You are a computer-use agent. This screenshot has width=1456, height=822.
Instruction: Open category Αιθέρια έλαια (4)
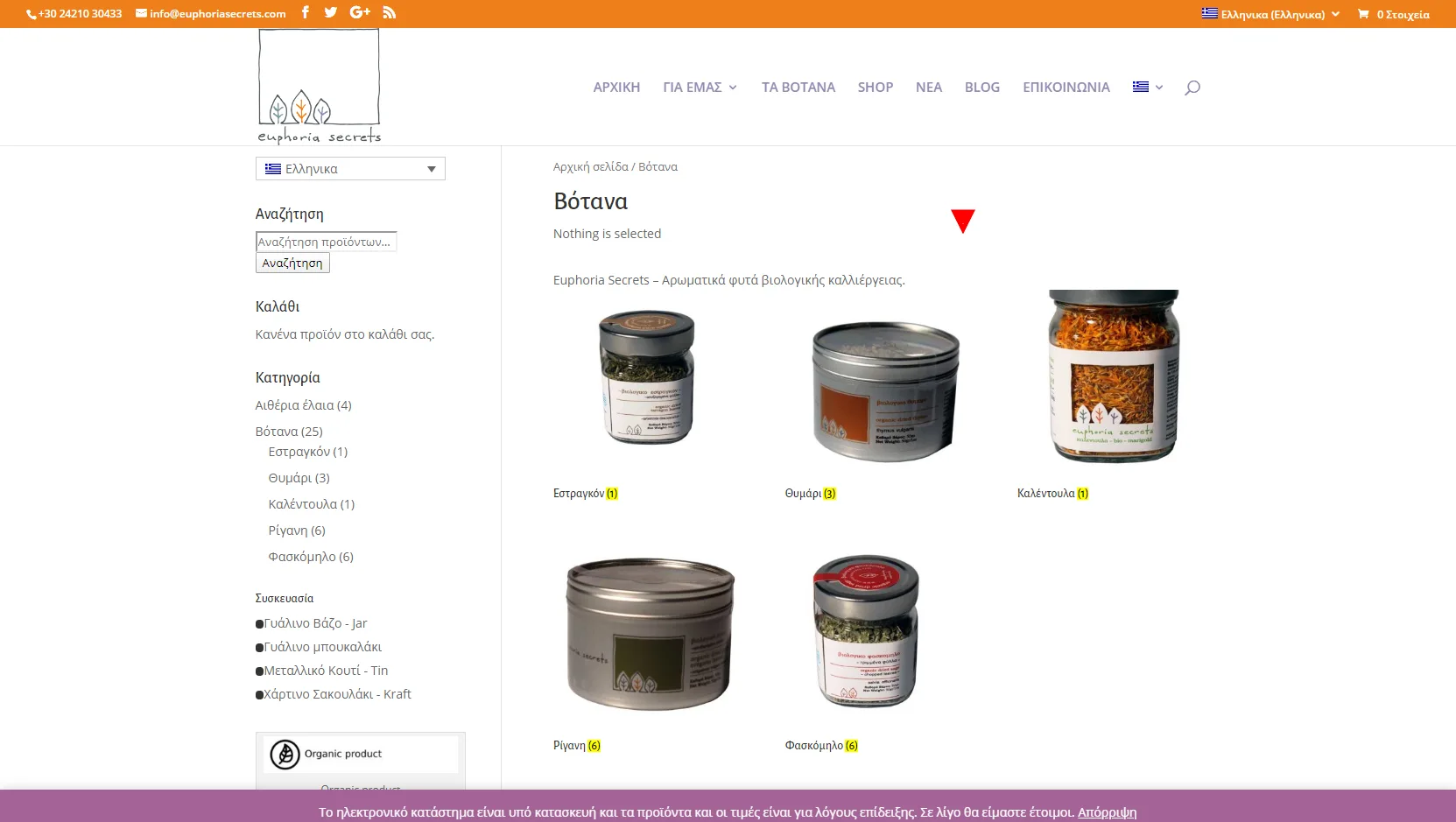click(303, 405)
